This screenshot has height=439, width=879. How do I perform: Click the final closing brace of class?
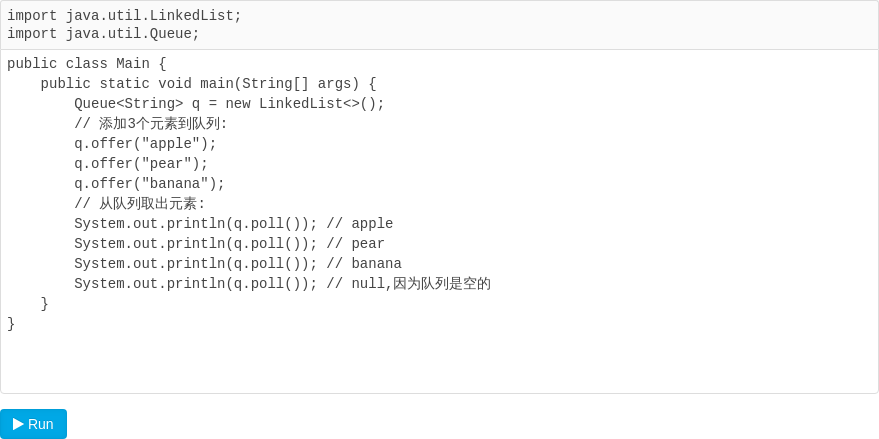[x=11, y=324]
